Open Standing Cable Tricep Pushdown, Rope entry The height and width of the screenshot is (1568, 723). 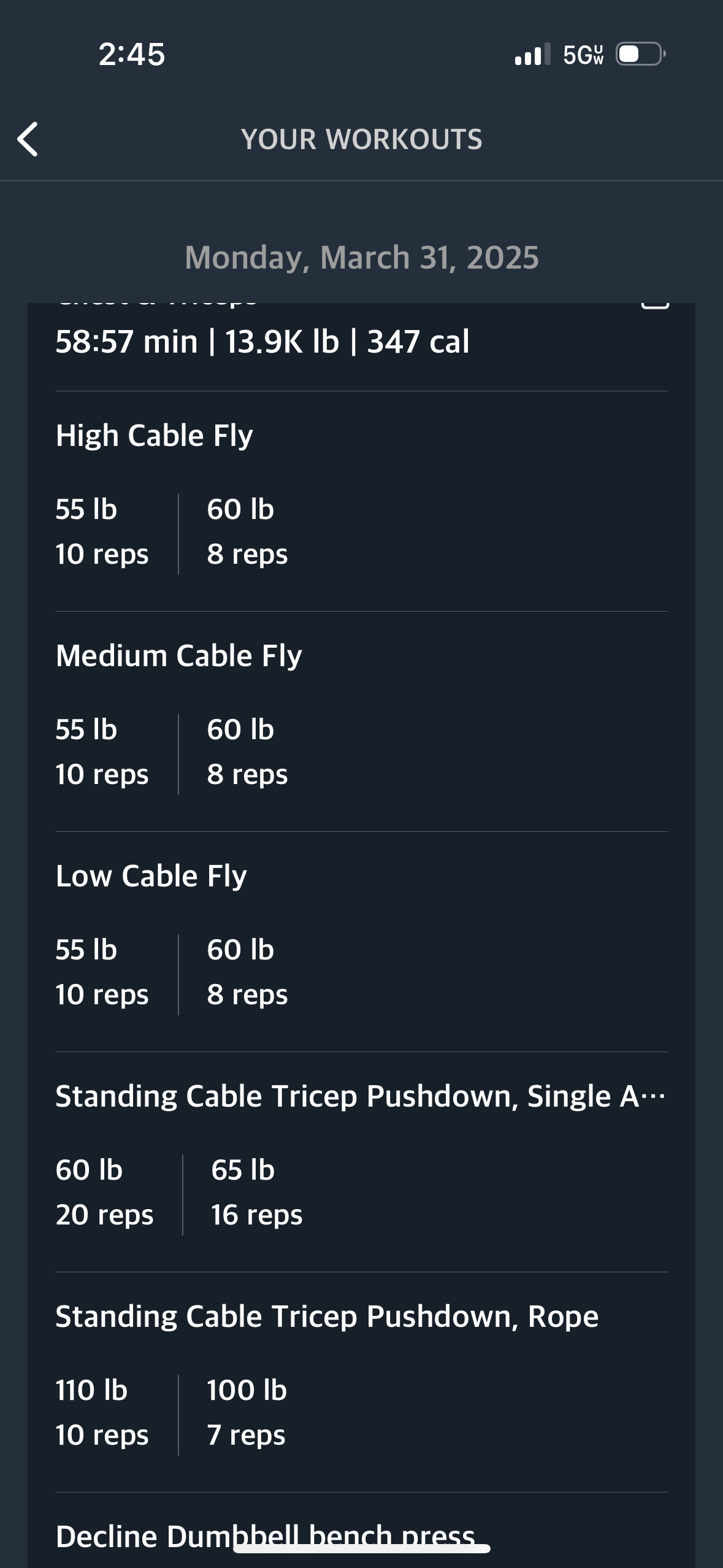coord(327,1316)
